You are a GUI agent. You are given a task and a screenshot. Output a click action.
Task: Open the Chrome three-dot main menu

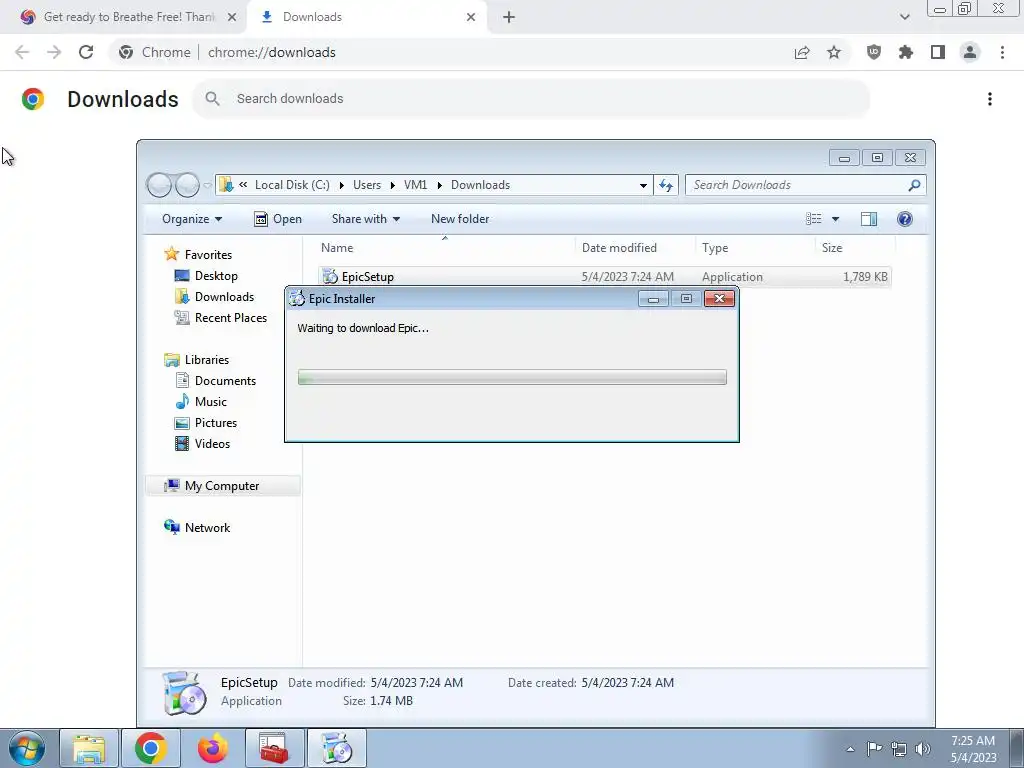tap(1002, 52)
